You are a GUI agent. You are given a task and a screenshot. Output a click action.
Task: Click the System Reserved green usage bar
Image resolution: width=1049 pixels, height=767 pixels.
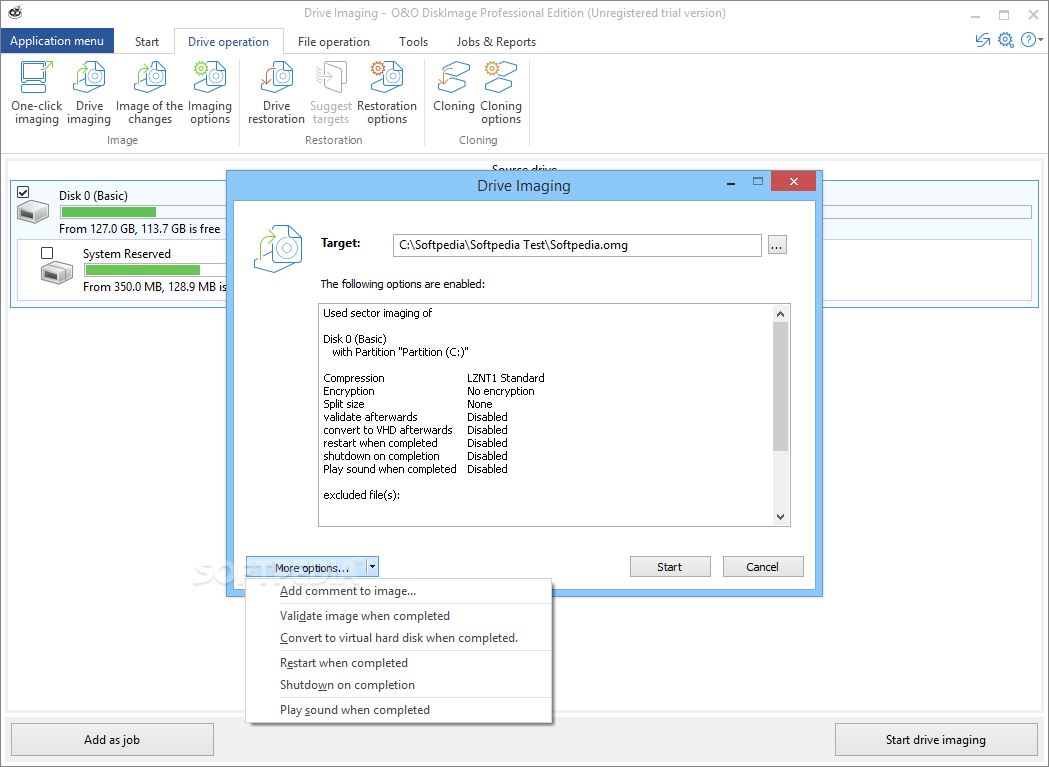coord(142,270)
